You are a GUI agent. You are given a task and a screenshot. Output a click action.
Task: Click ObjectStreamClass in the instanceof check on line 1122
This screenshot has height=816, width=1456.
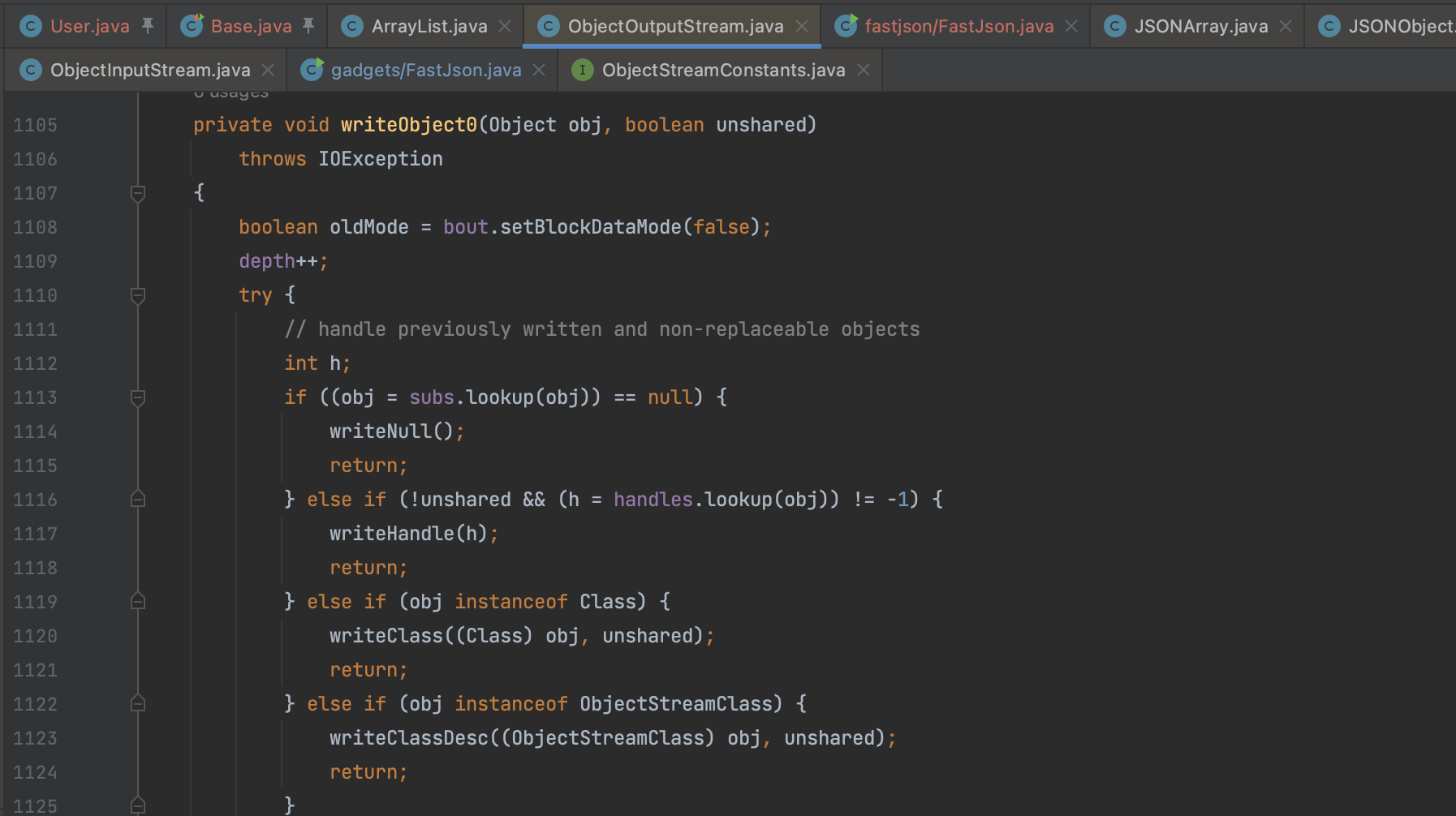[676, 704]
